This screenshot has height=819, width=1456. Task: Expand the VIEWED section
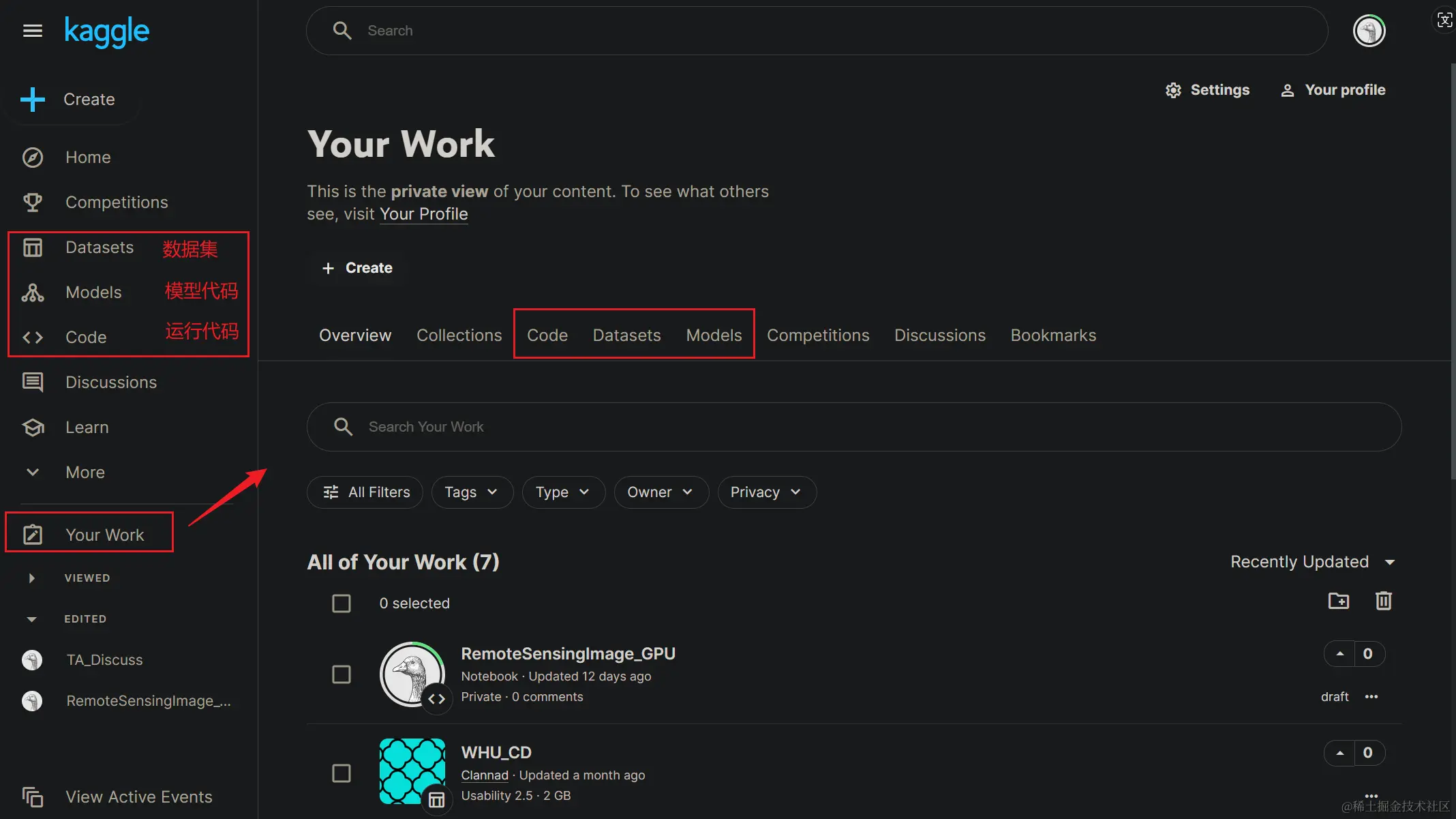[32, 578]
